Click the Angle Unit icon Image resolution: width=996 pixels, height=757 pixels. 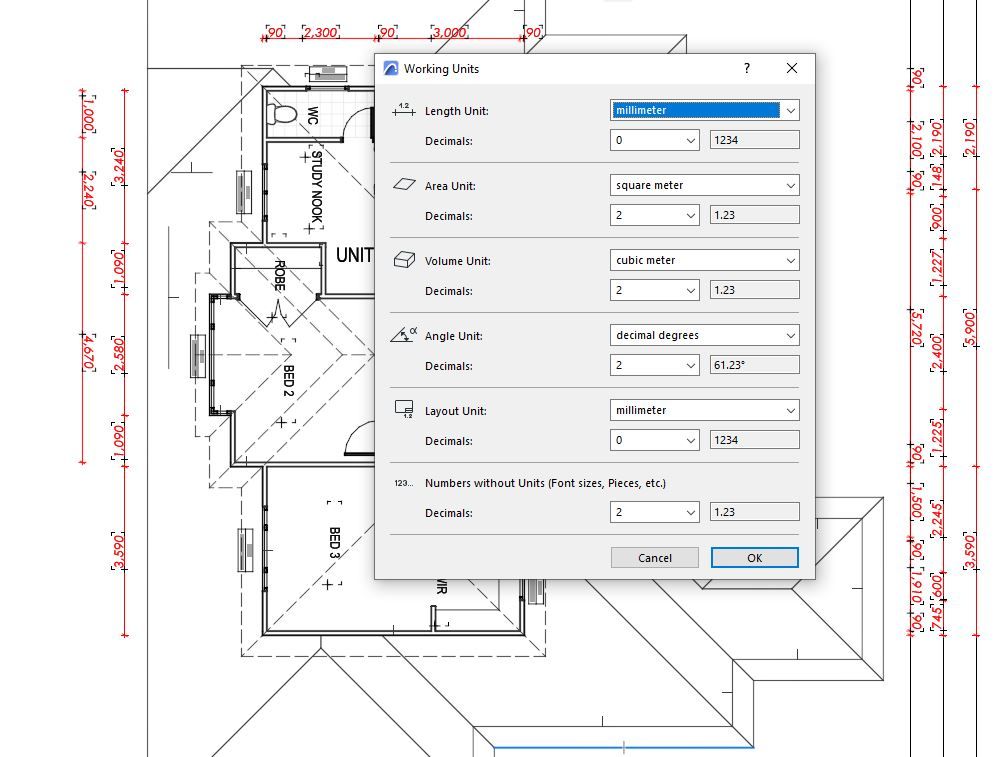404,334
